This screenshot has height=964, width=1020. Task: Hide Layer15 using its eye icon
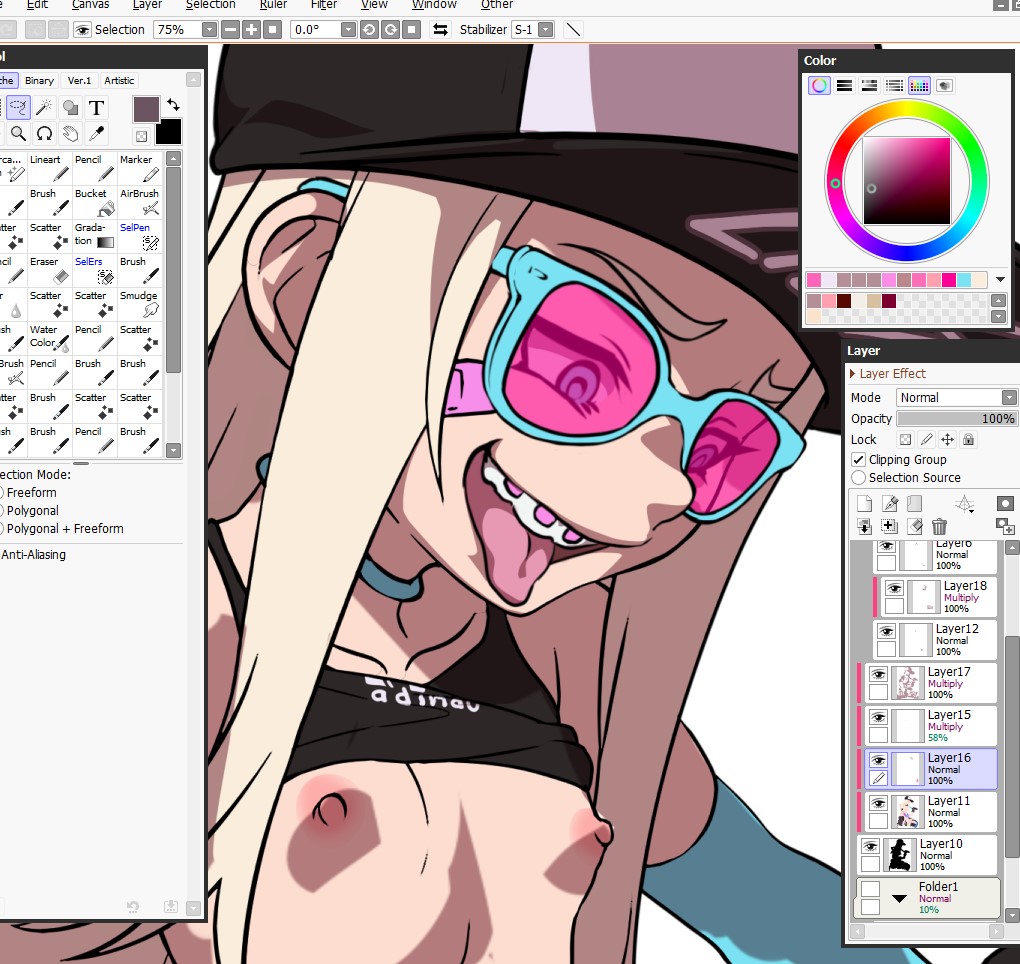878,717
